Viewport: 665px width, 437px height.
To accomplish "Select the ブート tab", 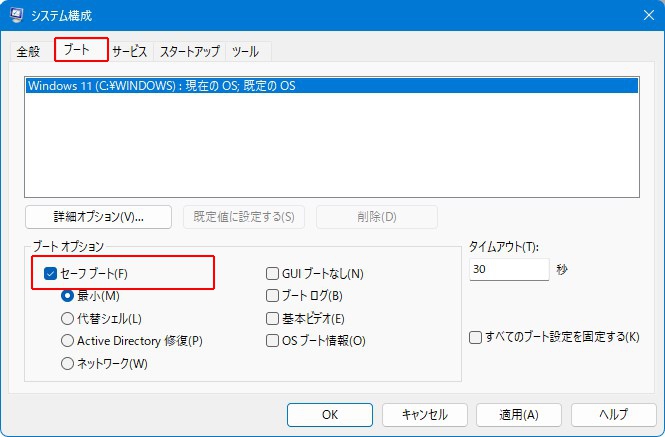I will click(80, 50).
